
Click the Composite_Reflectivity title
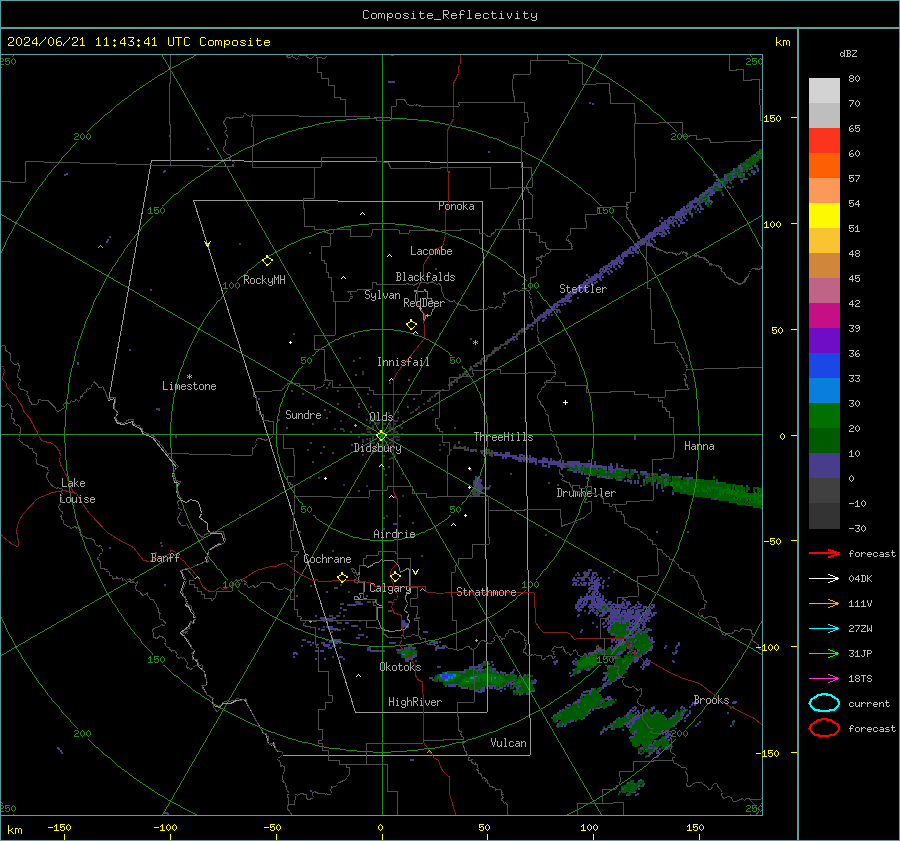point(450,15)
